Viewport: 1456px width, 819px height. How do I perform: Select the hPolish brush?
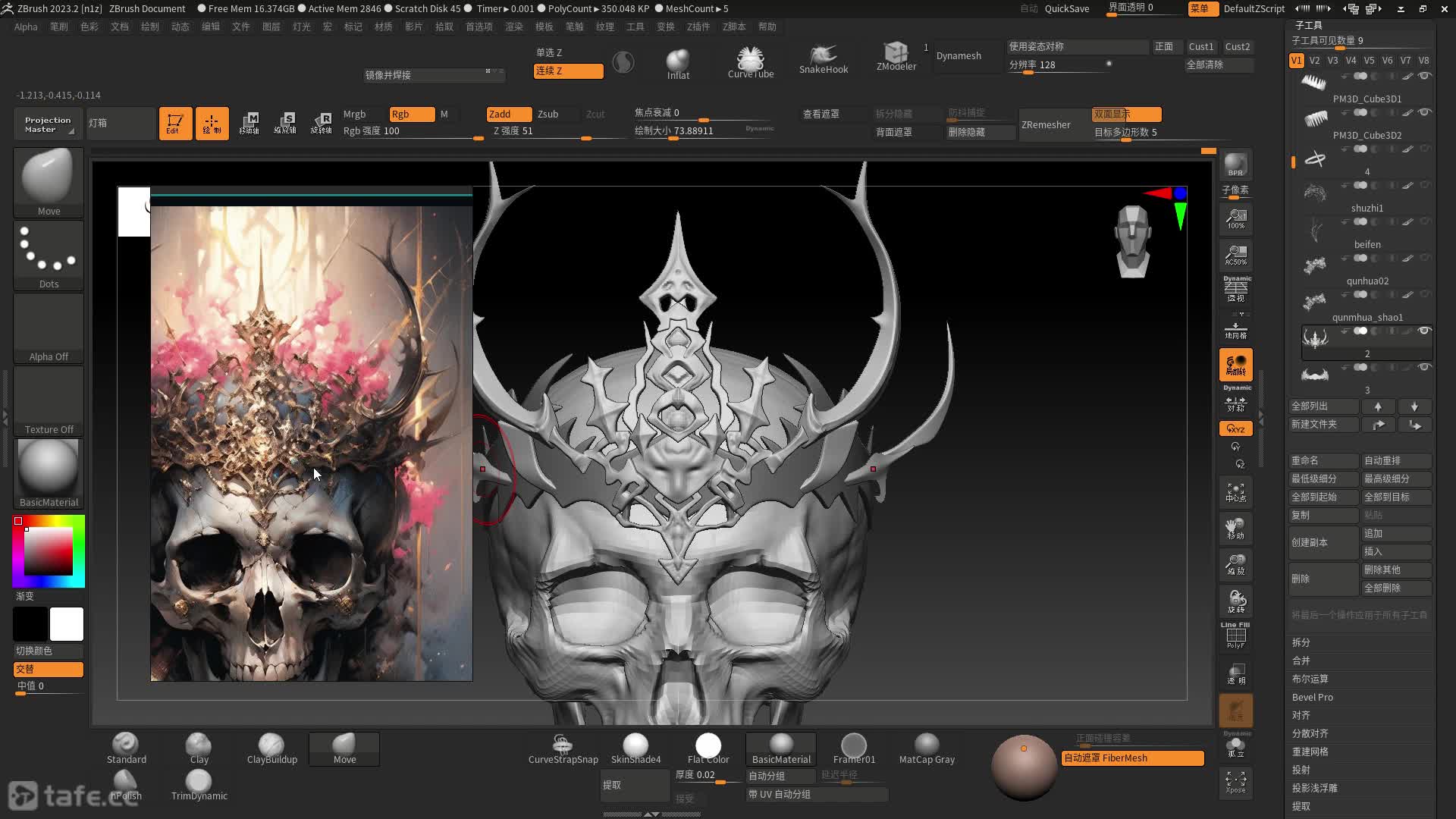[x=126, y=785]
